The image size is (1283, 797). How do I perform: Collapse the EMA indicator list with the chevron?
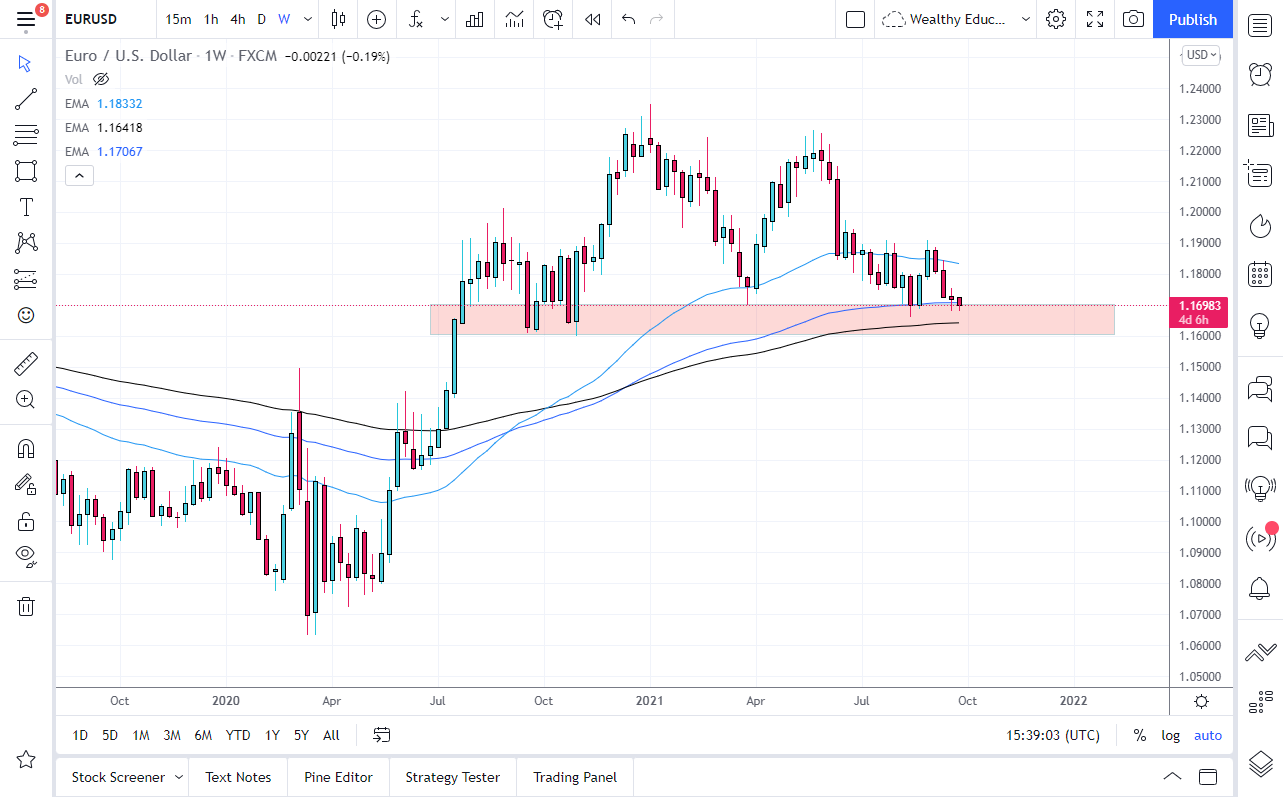(79, 174)
